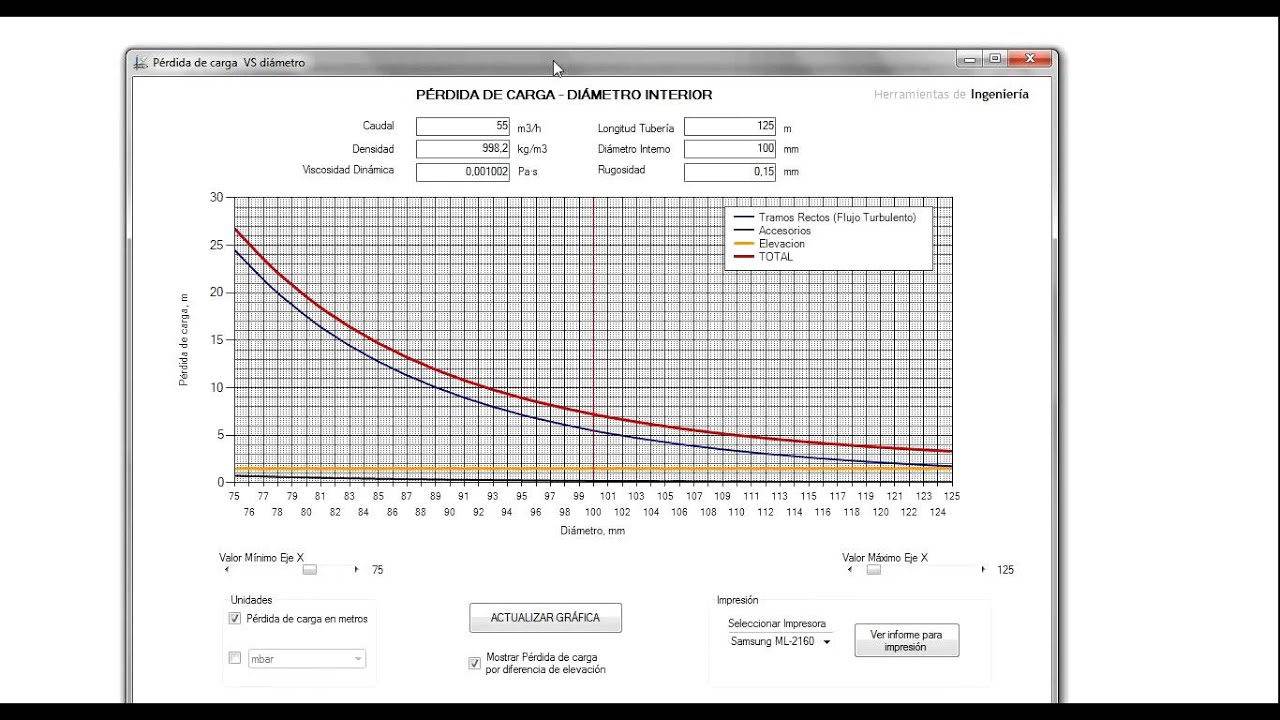Click the Valor Máximo Eje X value 125

1005,570
